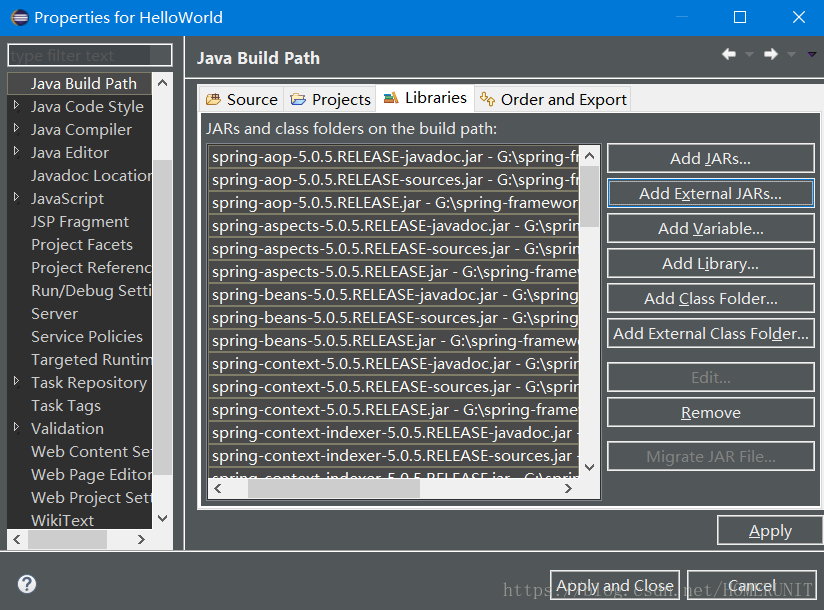Click the Add Variable... button
Screen dimensions: 824x610
tap(710, 229)
